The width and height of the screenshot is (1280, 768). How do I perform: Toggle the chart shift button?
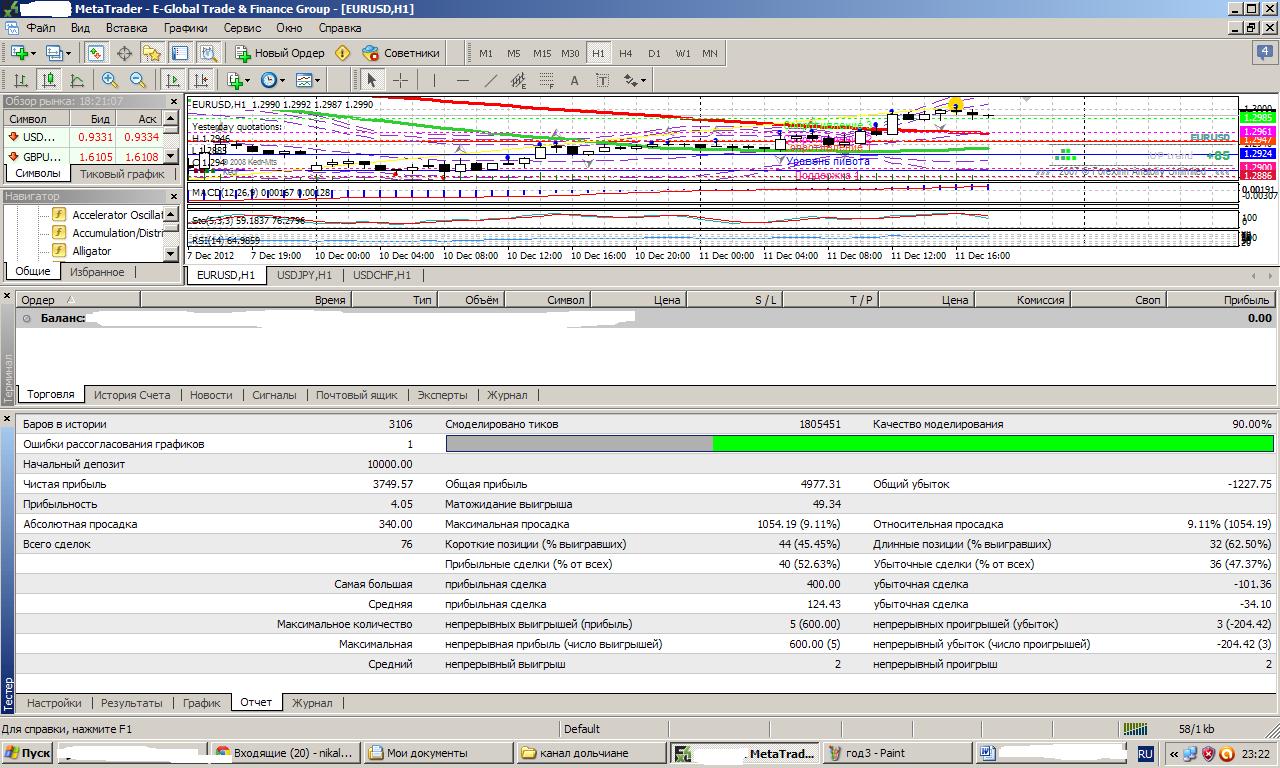pyautogui.click(x=201, y=81)
